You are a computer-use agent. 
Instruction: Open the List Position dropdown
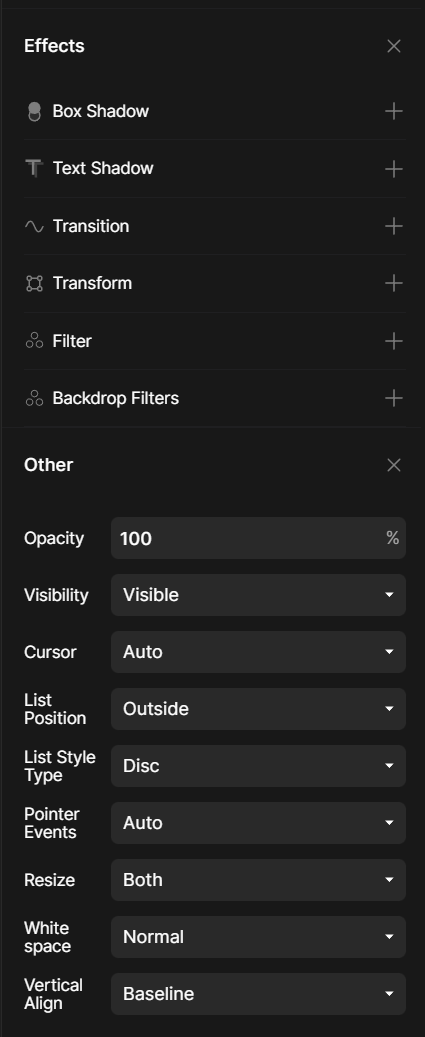258,709
